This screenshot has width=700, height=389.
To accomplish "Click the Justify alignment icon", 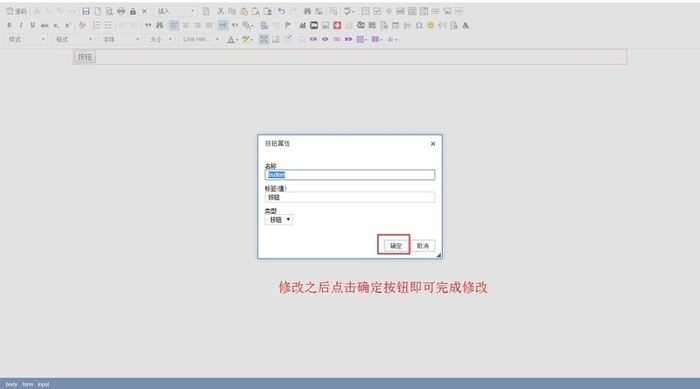I will pyautogui.click(x=208, y=25).
